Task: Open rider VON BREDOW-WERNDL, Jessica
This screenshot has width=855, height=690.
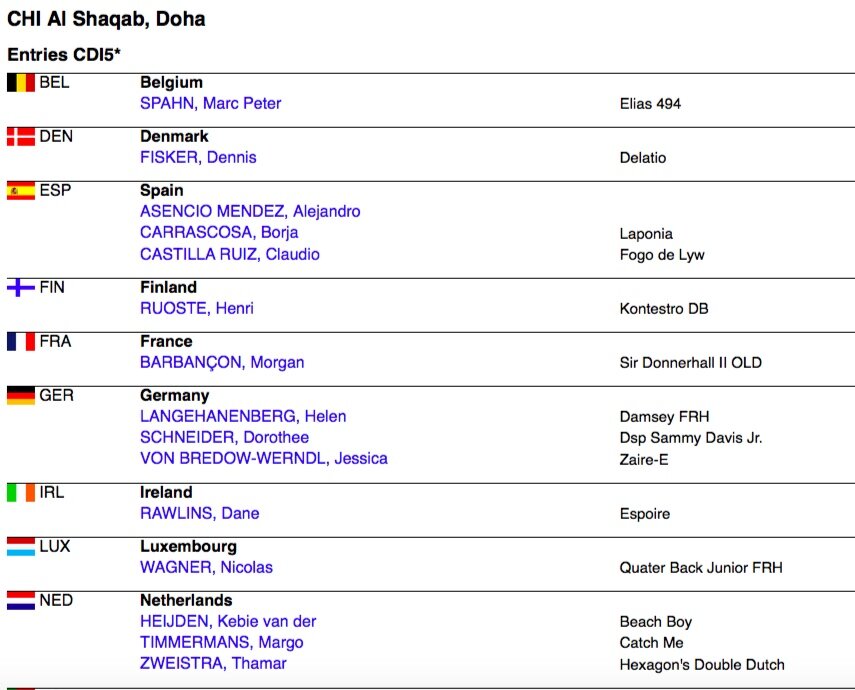Action: (264, 458)
